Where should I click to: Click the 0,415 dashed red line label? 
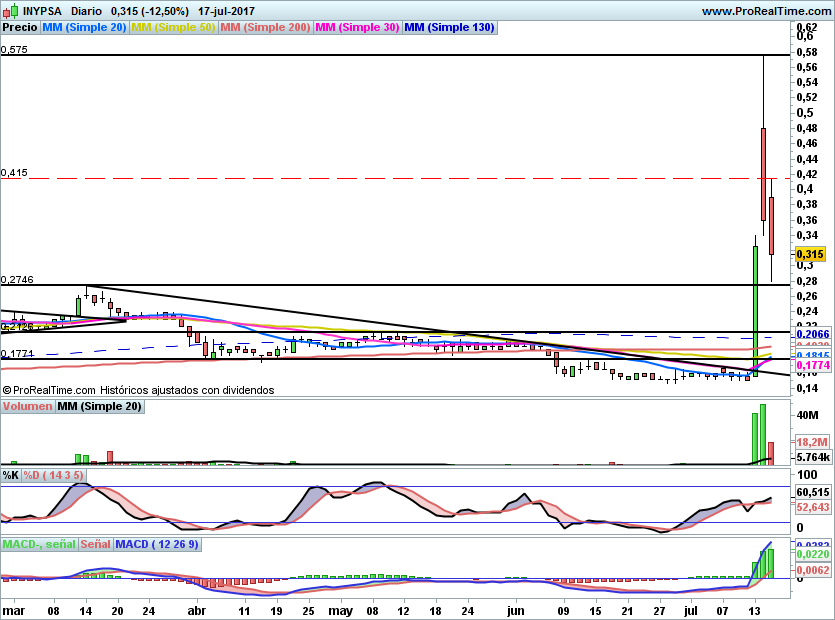(15, 172)
